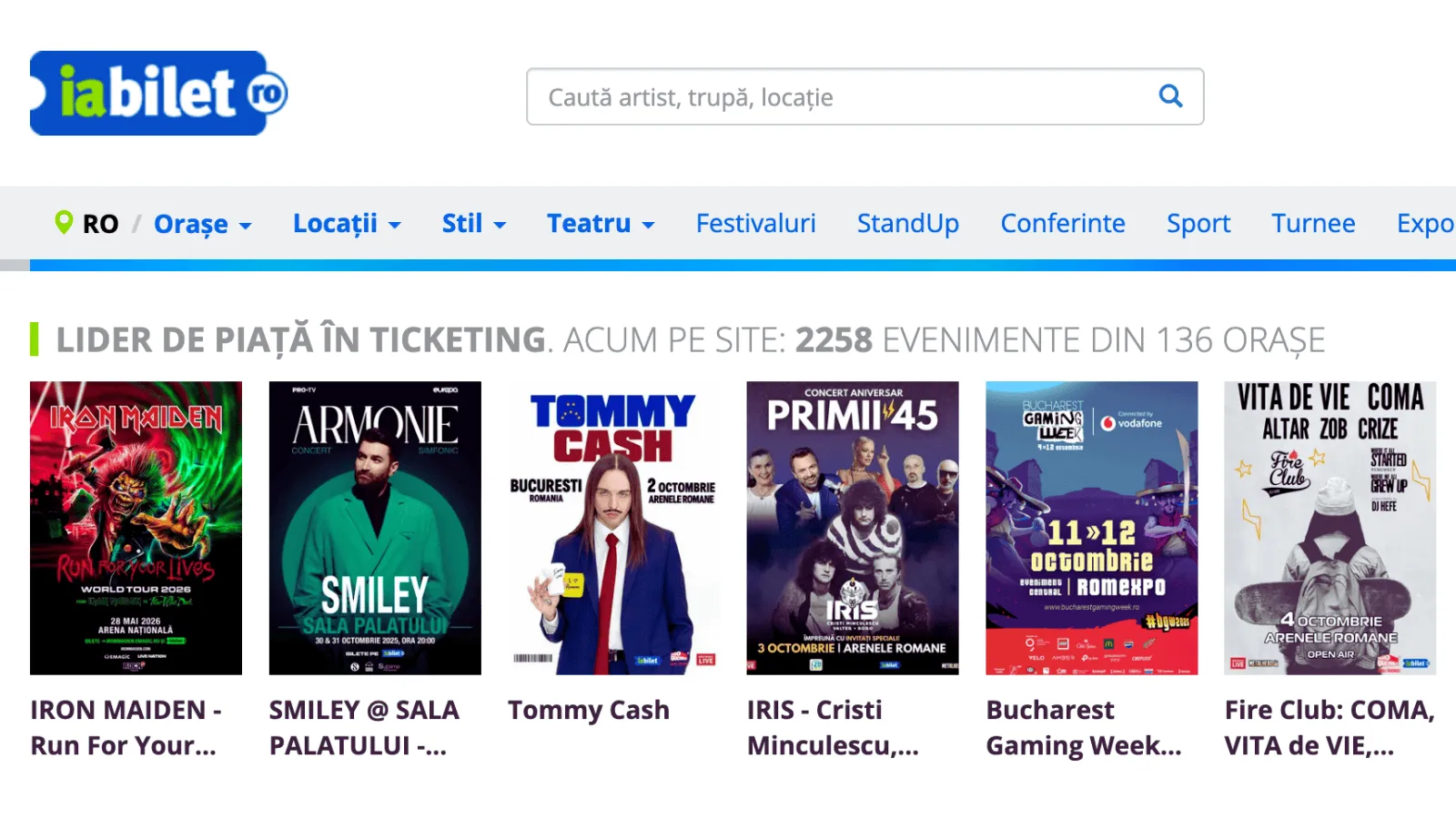Click the Smiley Armonie concert poster

(x=375, y=528)
